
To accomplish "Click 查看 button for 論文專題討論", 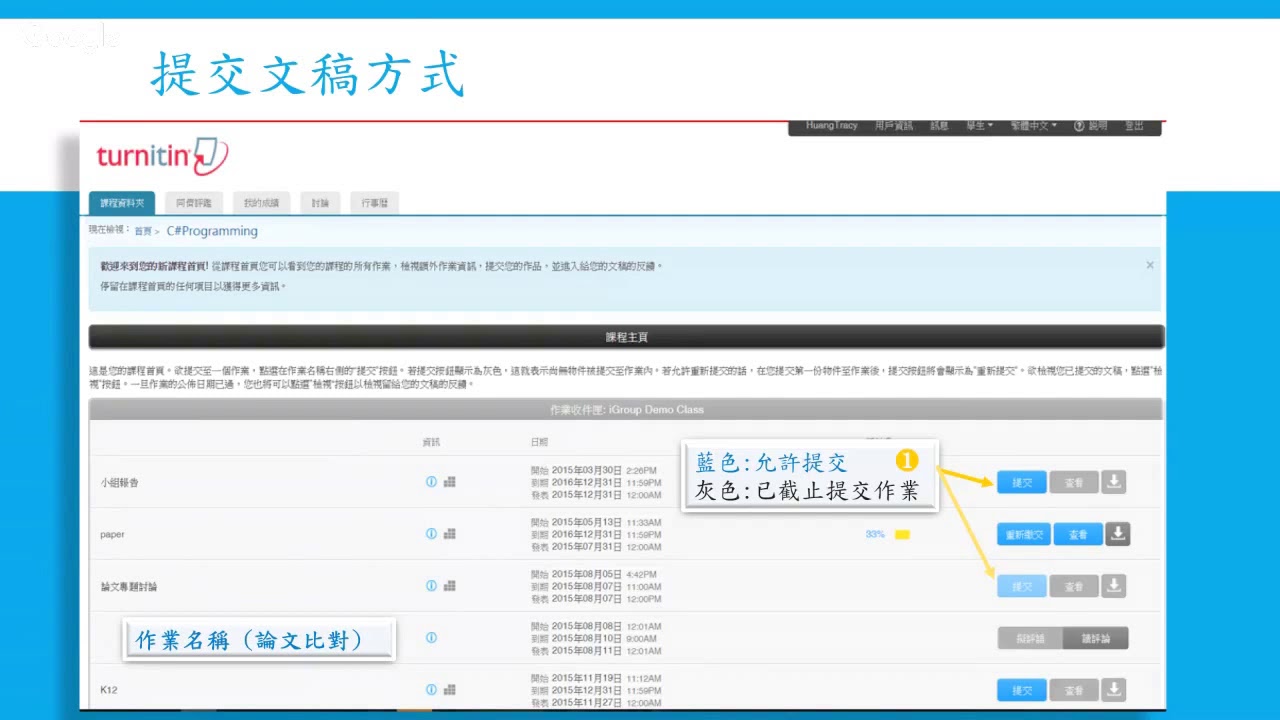I will click(x=1074, y=587).
